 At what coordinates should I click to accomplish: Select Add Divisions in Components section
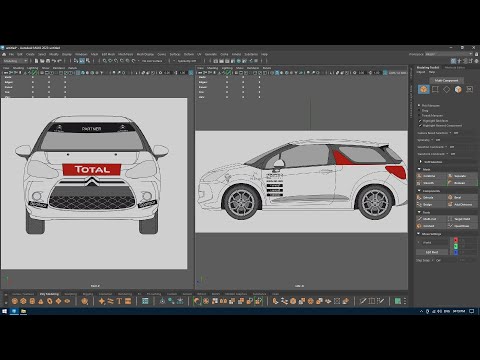462,204
